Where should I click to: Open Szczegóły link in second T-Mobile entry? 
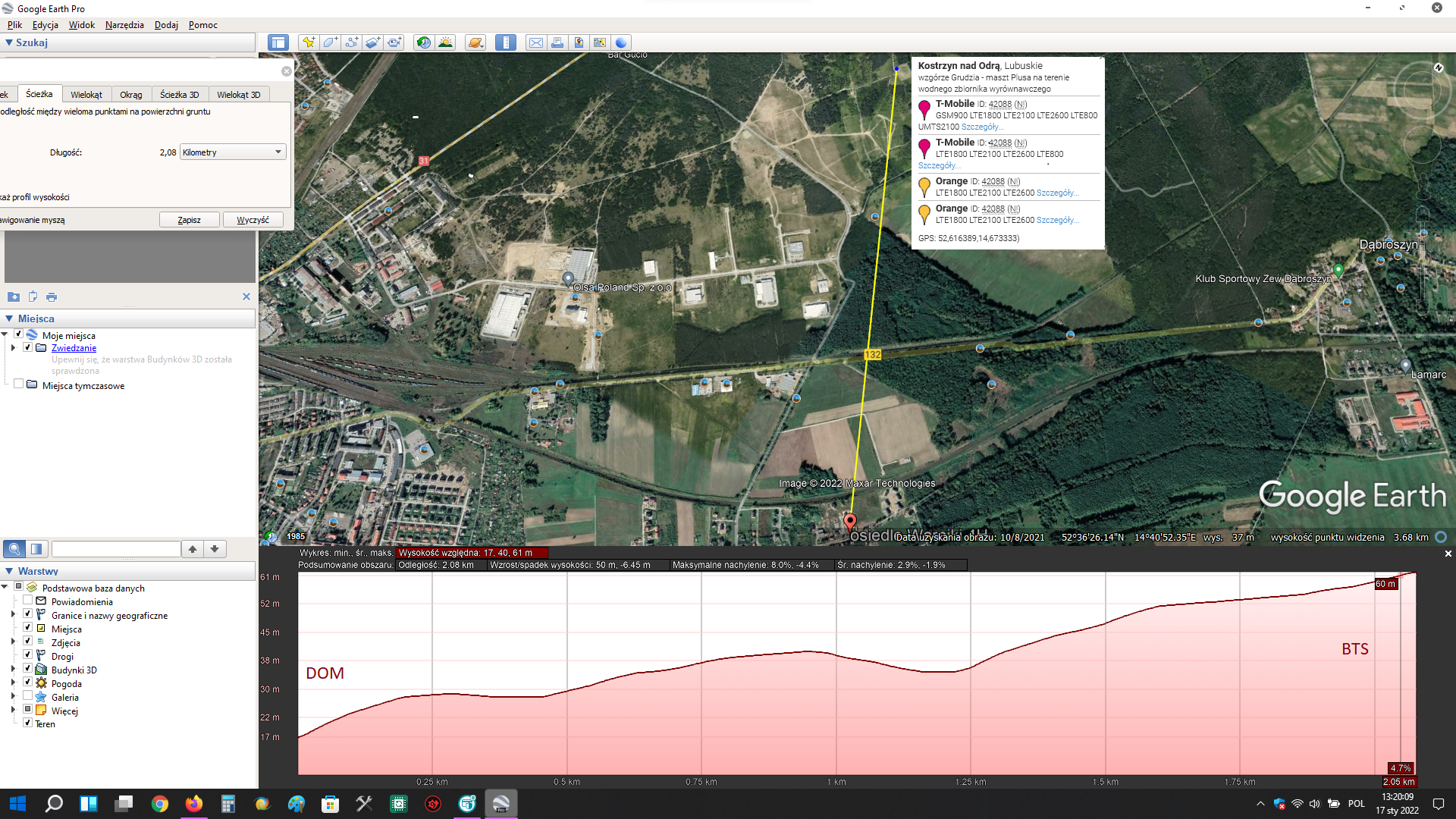tap(939, 165)
